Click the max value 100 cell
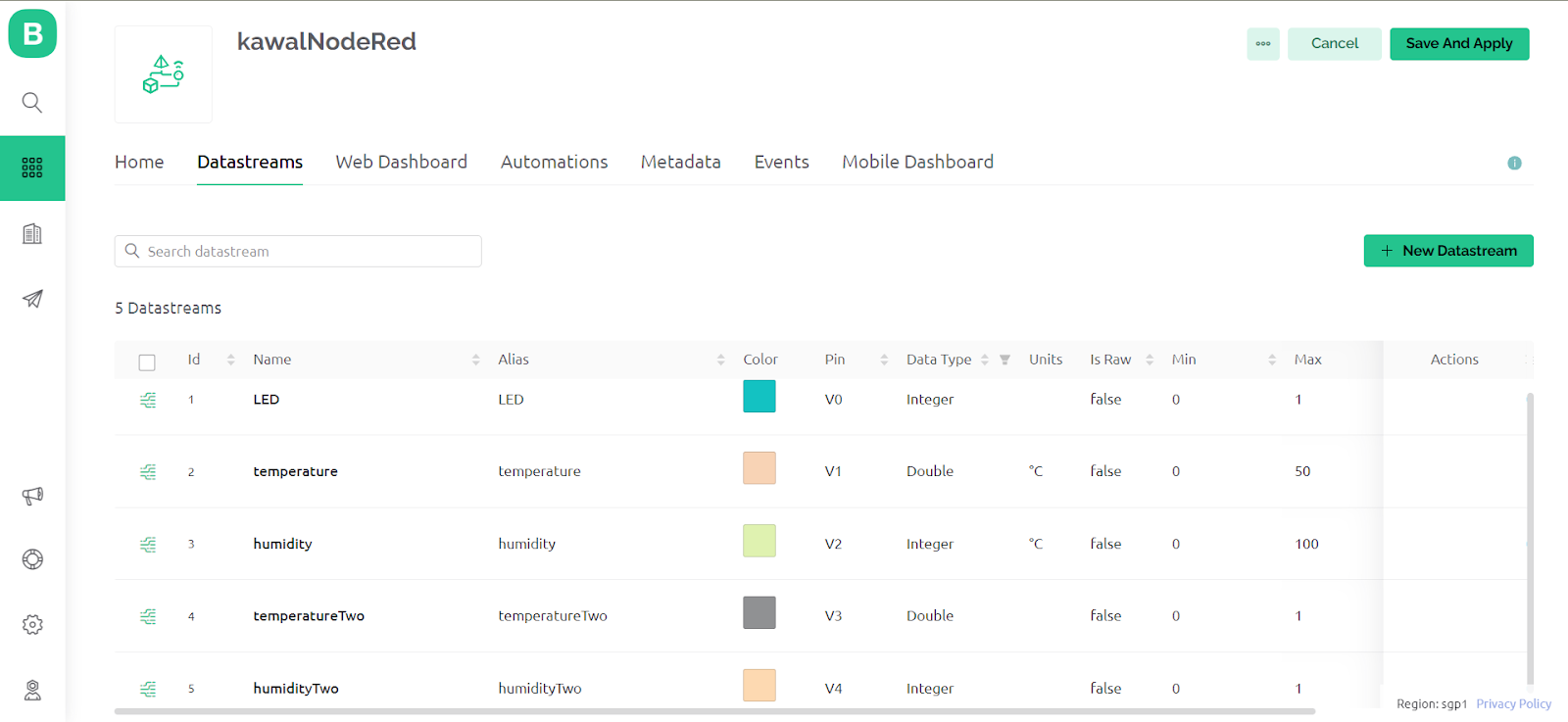This screenshot has width=1568, height=722. [1307, 545]
